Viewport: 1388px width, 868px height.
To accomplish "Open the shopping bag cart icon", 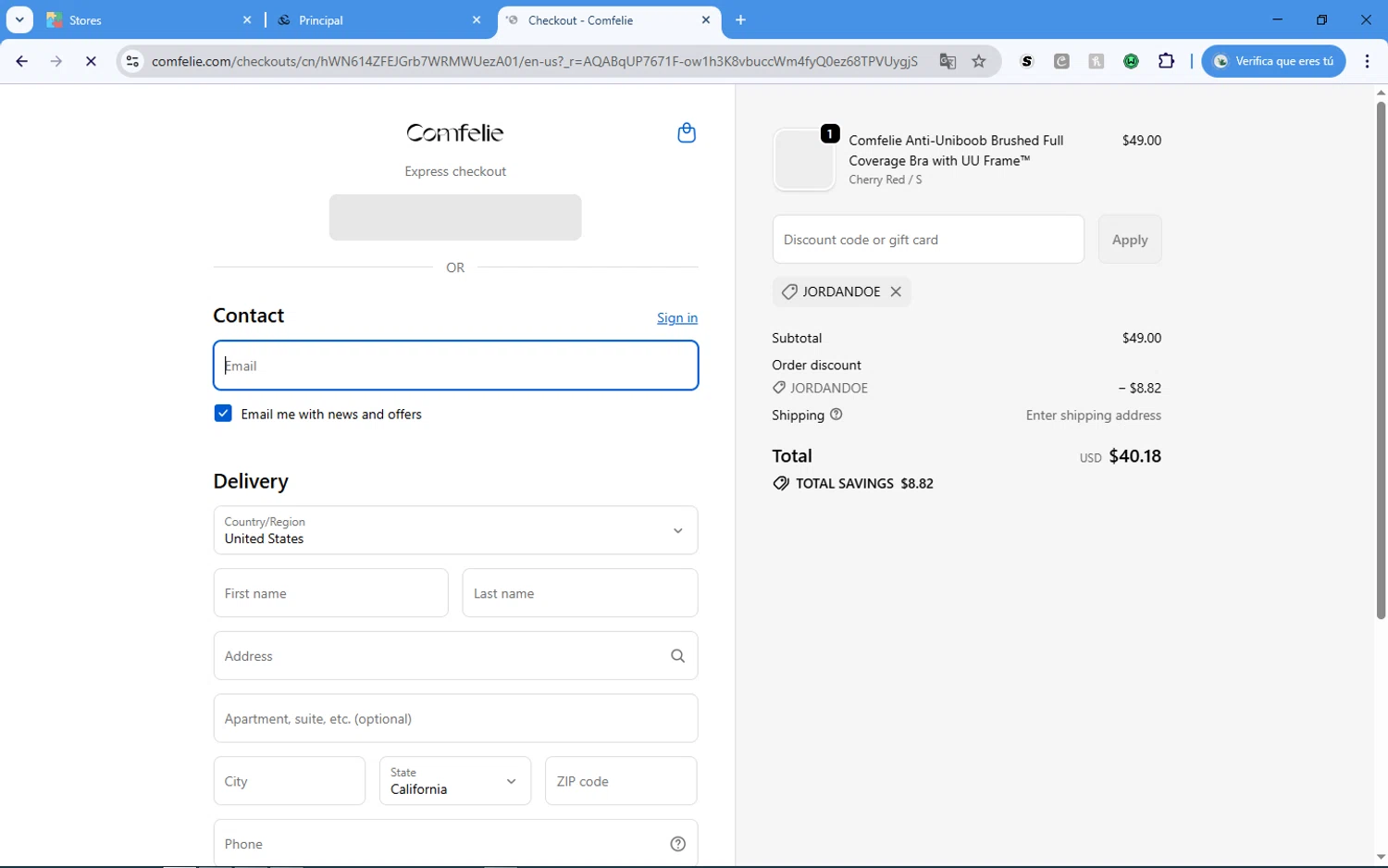I will pyautogui.click(x=687, y=133).
